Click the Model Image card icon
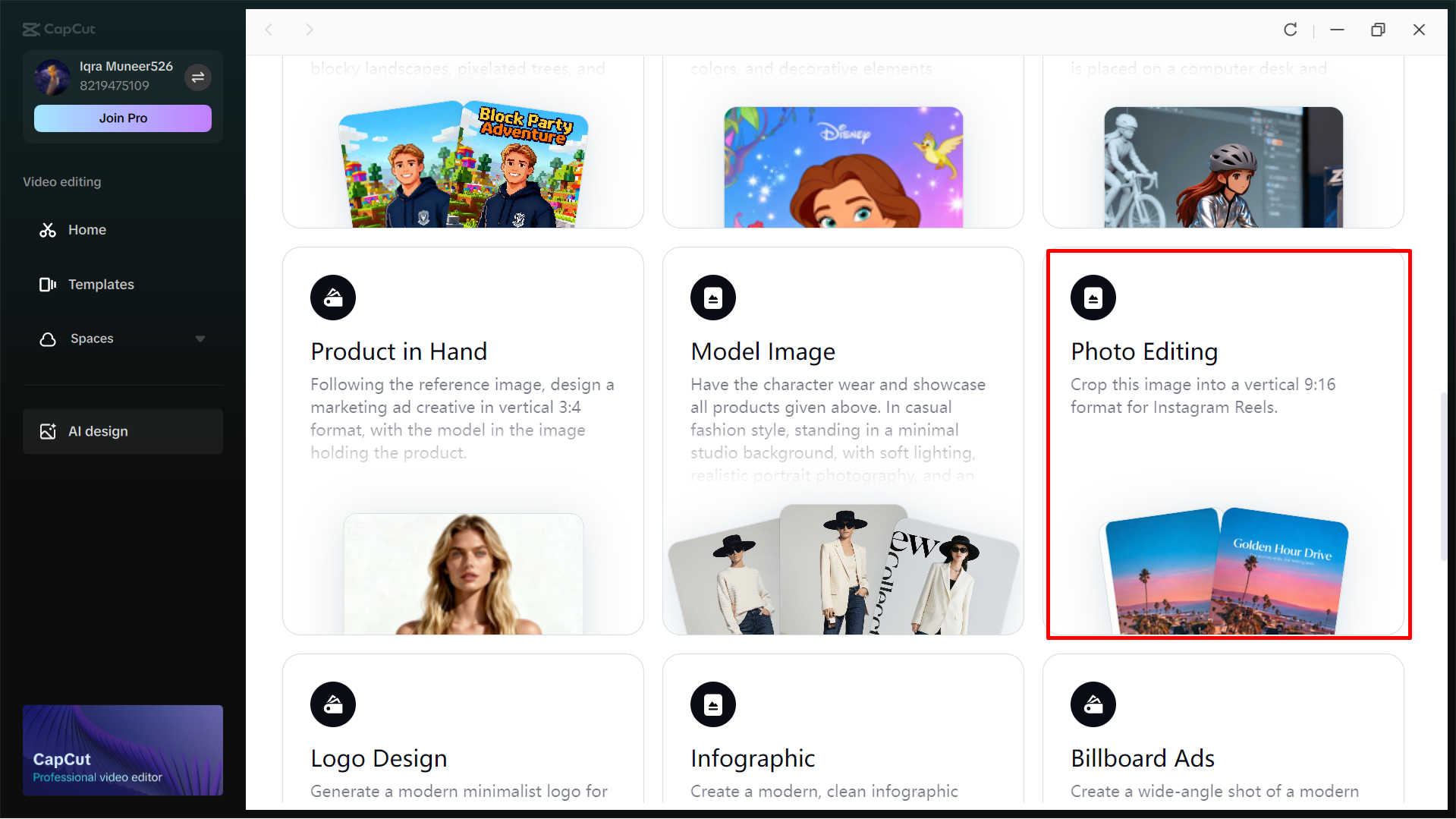This screenshot has height=819, width=1456. (712, 297)
